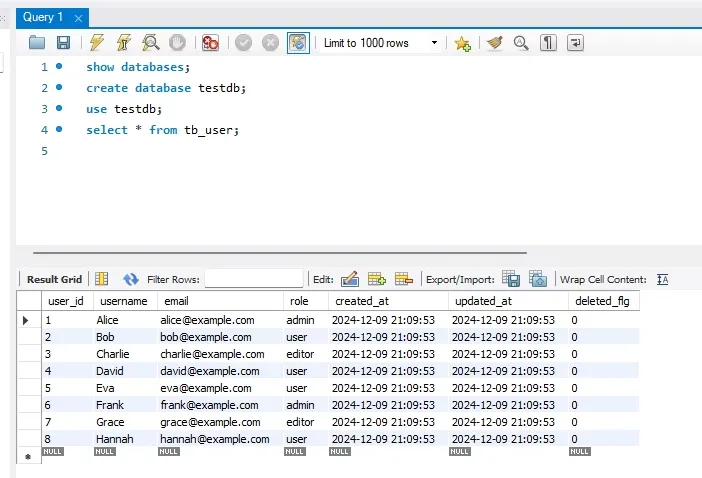Toggle wrap cell content in the grid
This screenshot has height=478, width=702.
662,279
